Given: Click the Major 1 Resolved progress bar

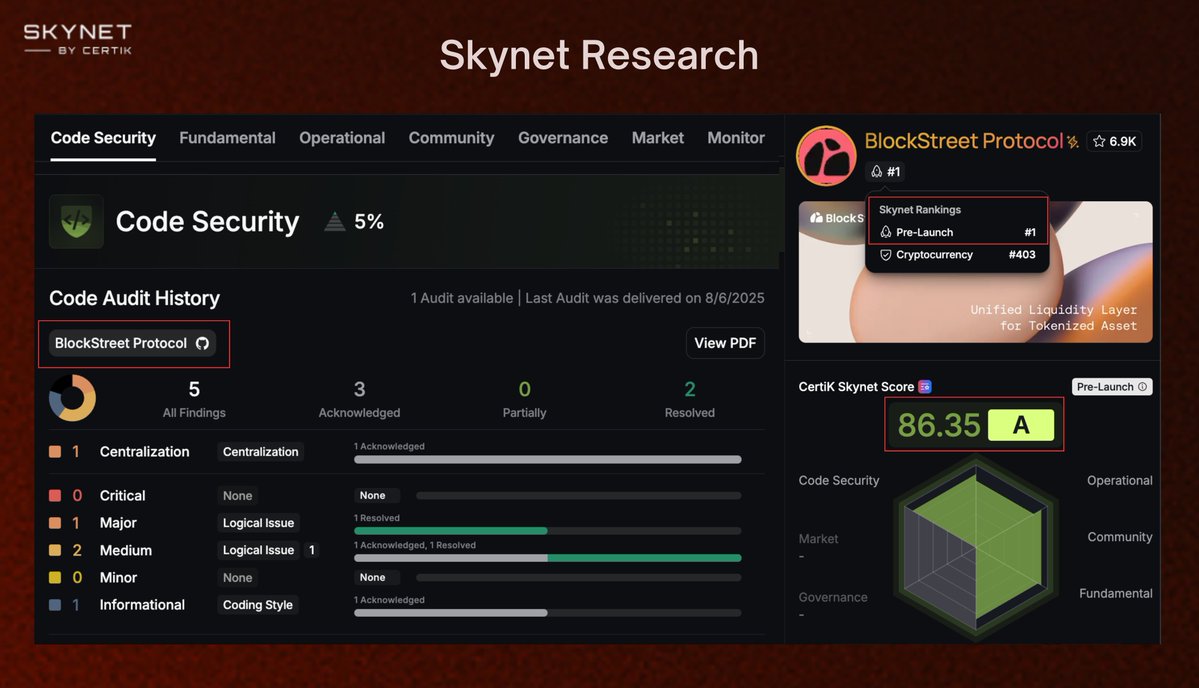Looking at the screenshot, I should tap(548, 531).
